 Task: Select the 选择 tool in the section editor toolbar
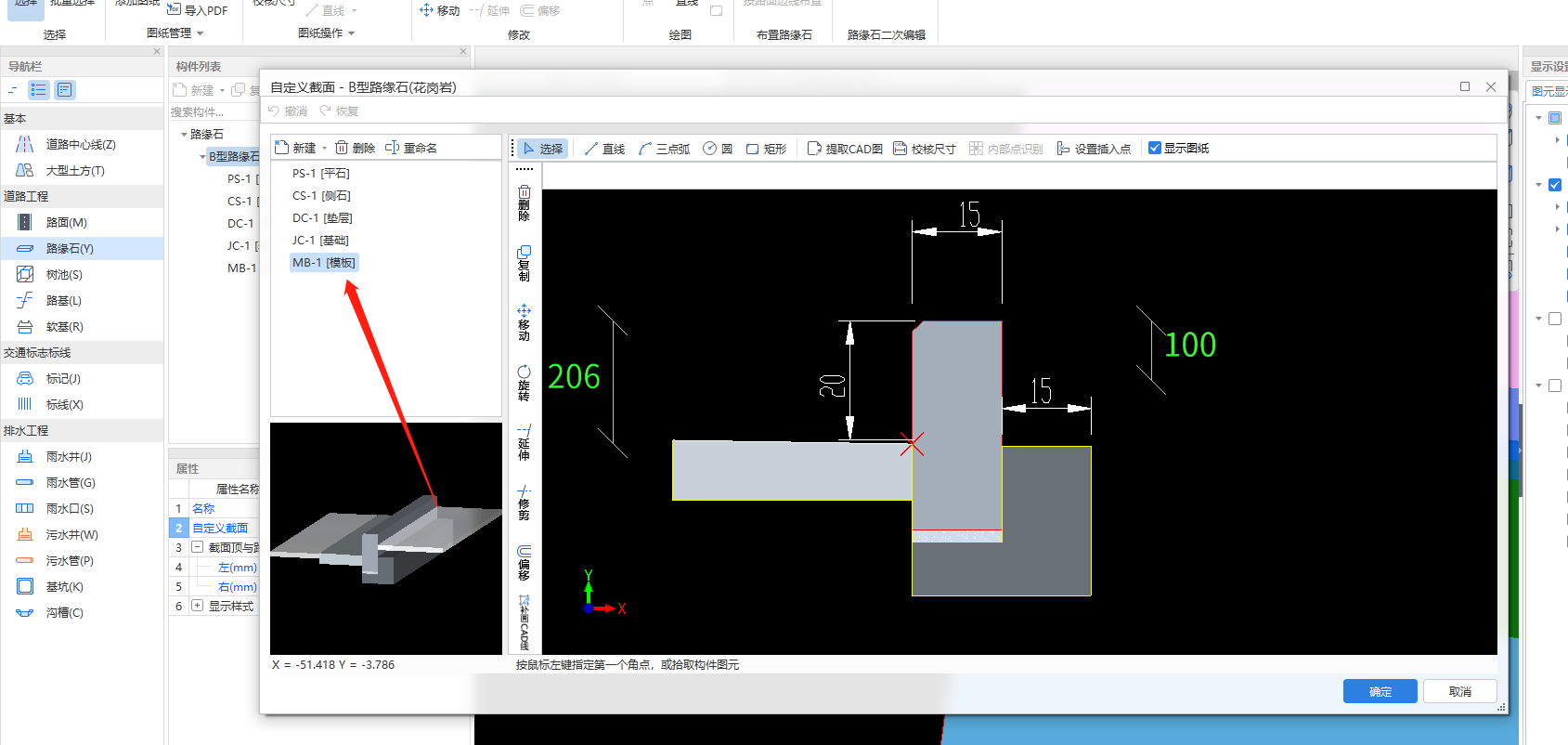[542, 149]
